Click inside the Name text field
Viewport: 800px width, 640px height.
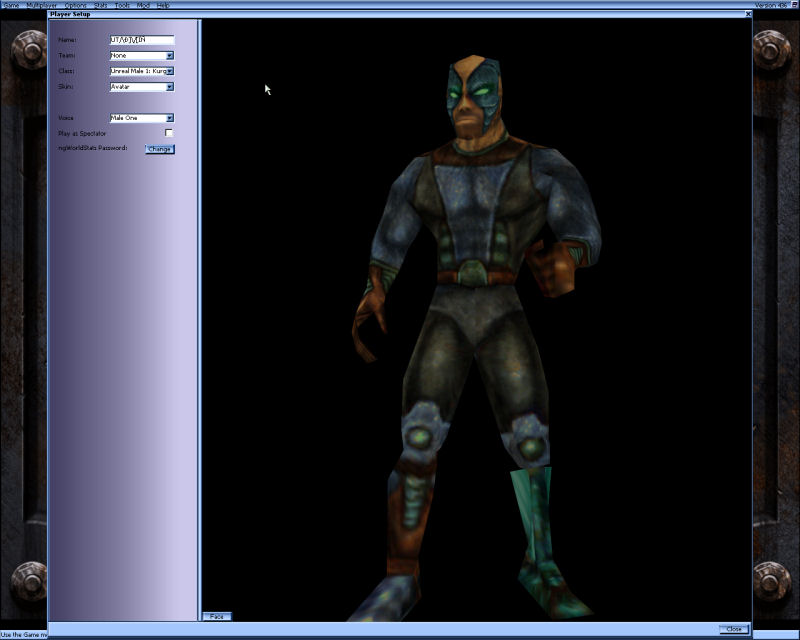[140, 39]
